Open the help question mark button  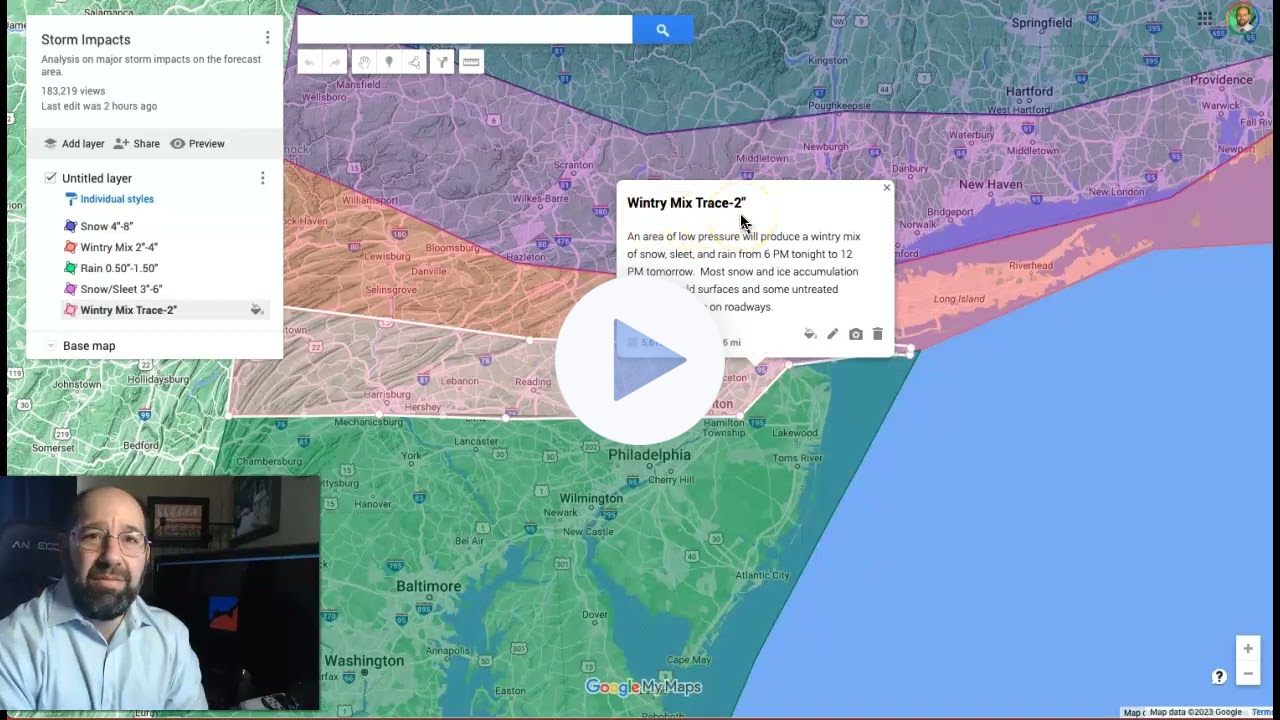1219,676
